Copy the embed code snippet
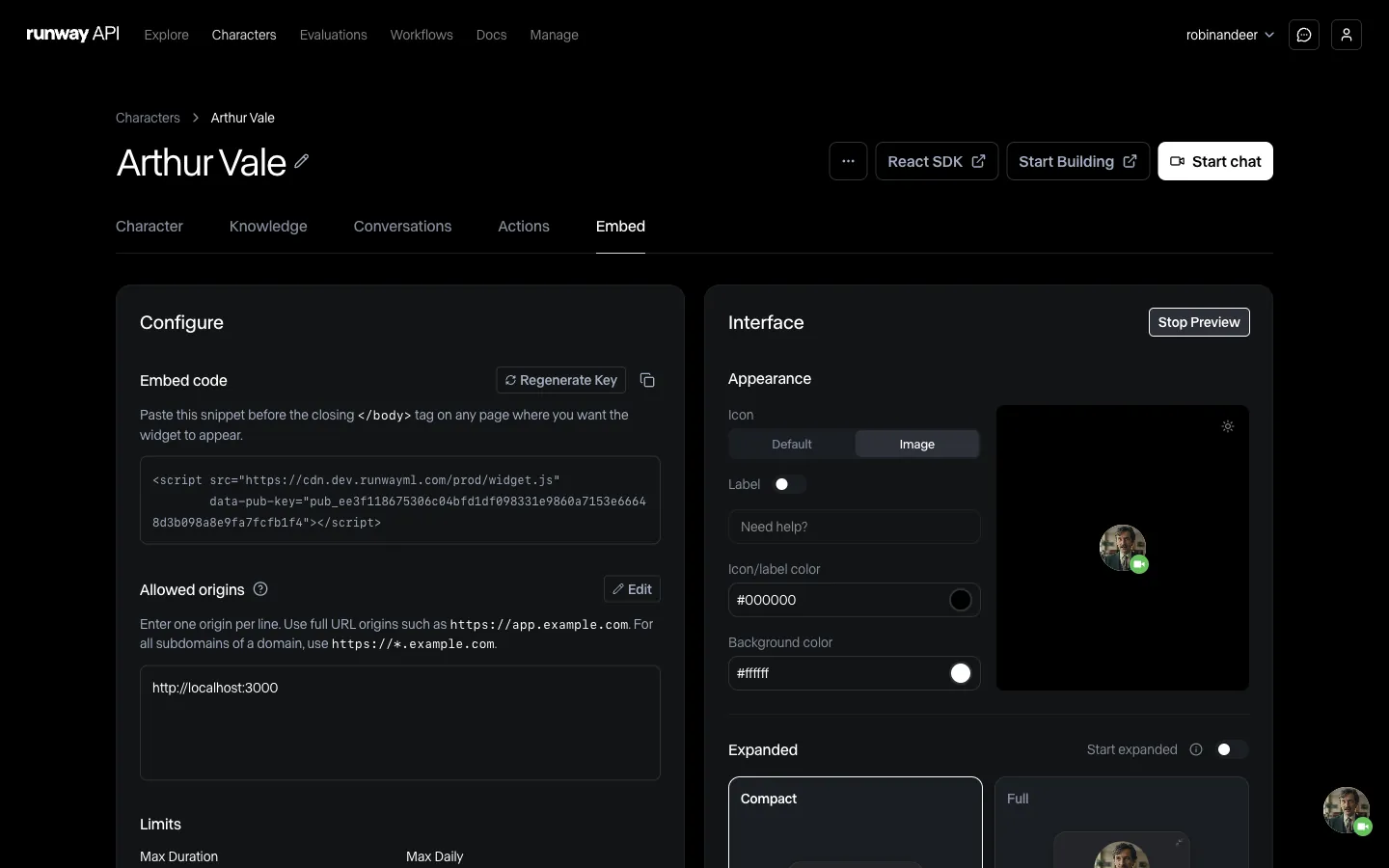Image resolution: width=1389 pixels, height=868 pixels. coord(647,380)
